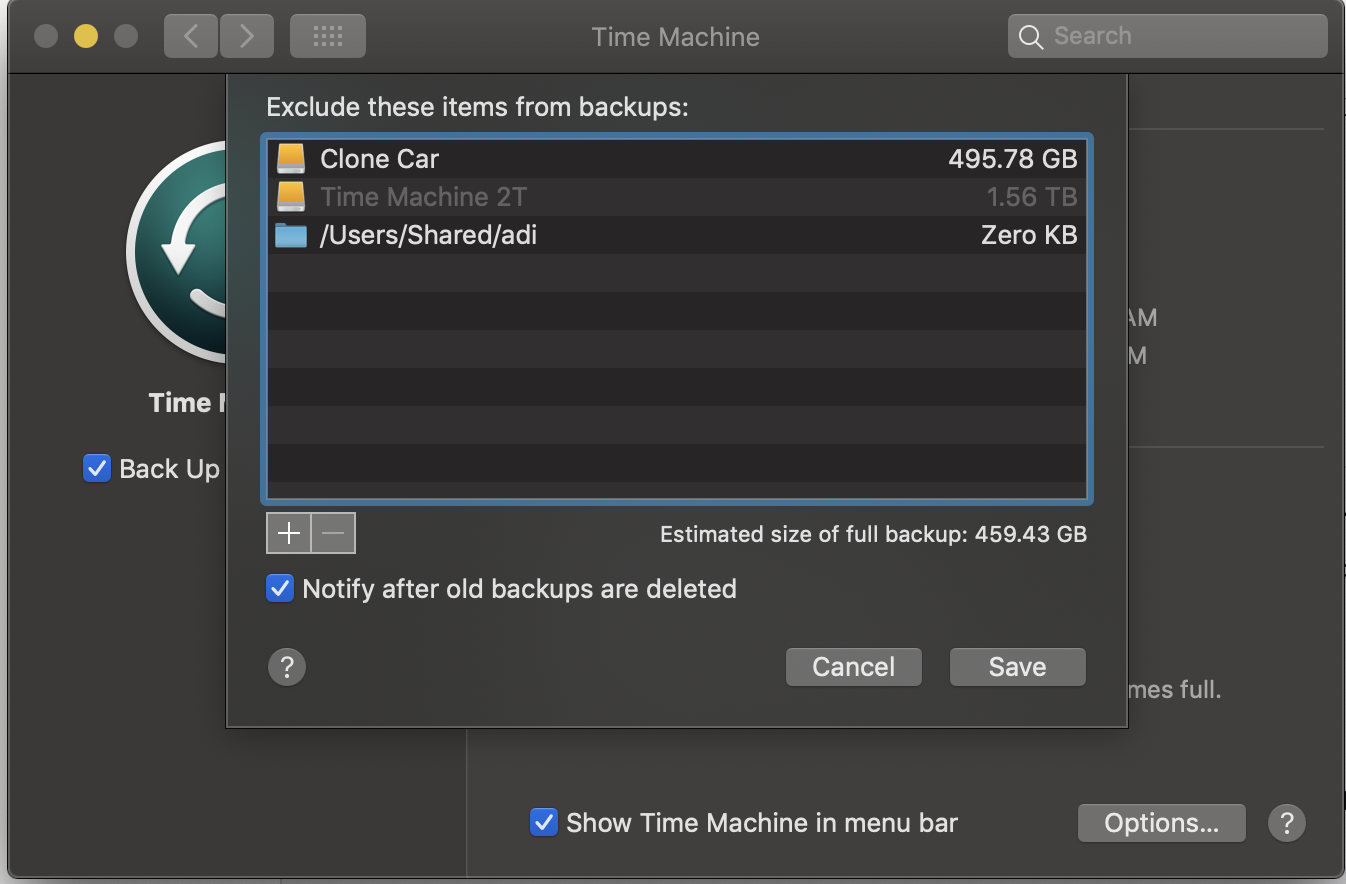Remove excluded item with minus button
1346x884 pixels.
tap(334, 534)
